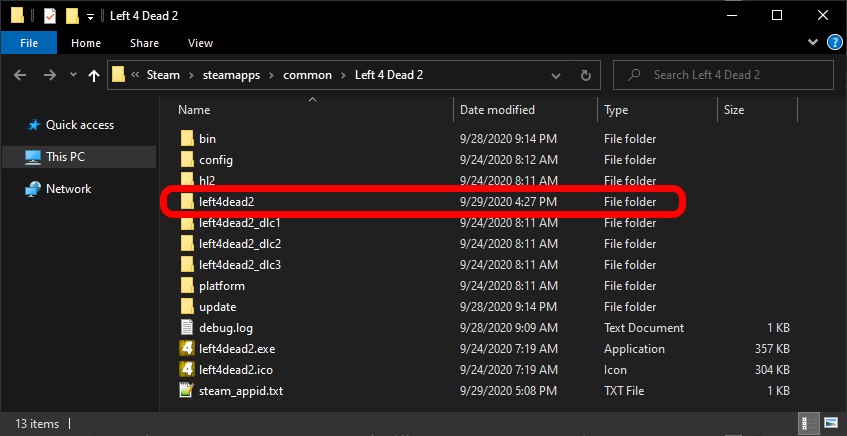
Task: Expand the ribbon using the chevron
Action: [814, 43]
